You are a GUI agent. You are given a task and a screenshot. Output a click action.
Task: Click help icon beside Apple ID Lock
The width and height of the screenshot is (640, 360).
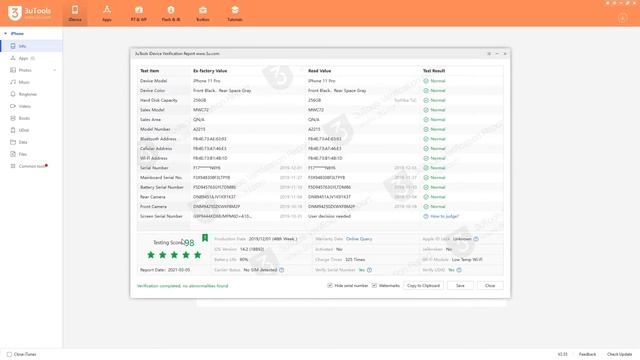(x=476, y=239)
